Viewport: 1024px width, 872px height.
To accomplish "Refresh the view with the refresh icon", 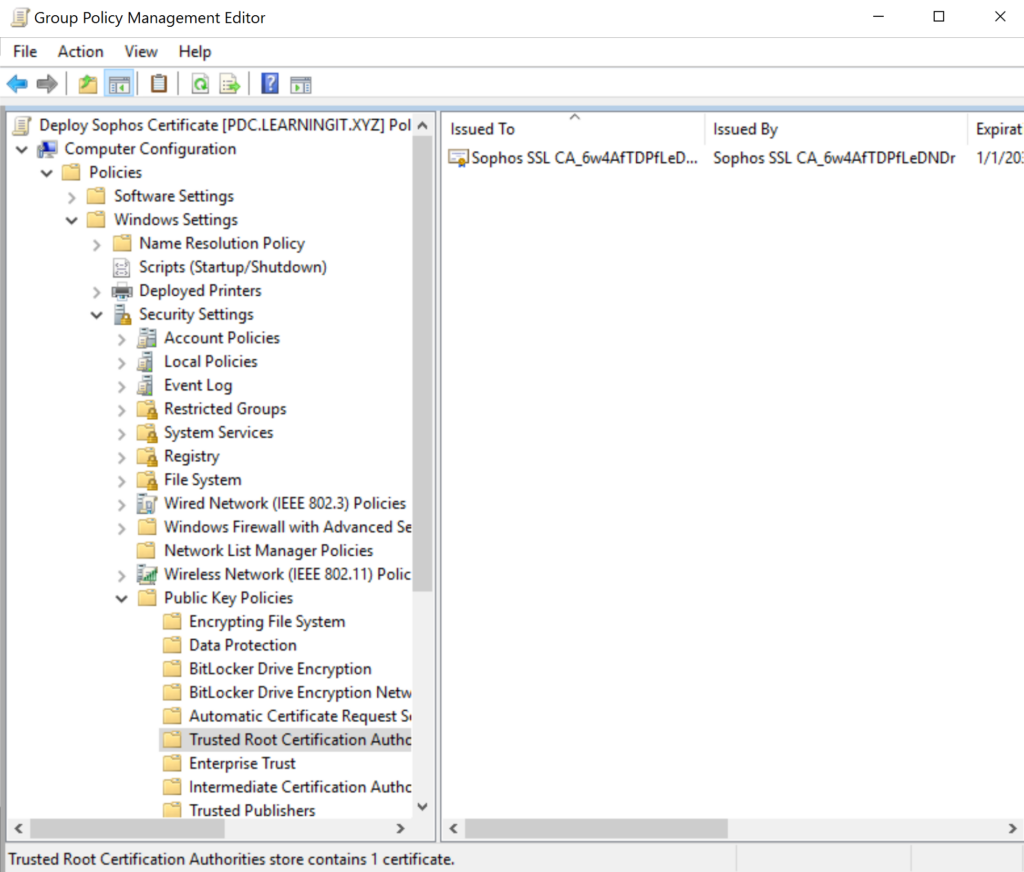I will [200, 84].
